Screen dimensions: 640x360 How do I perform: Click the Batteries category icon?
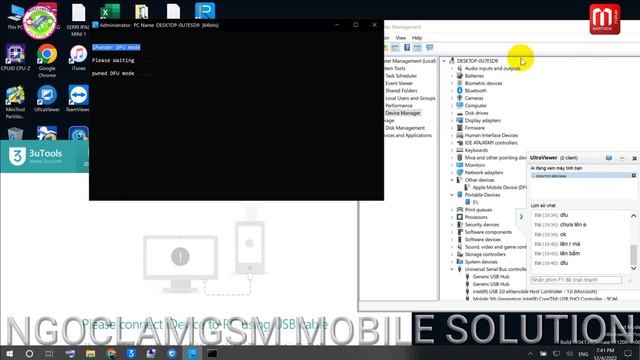point(460,76)
